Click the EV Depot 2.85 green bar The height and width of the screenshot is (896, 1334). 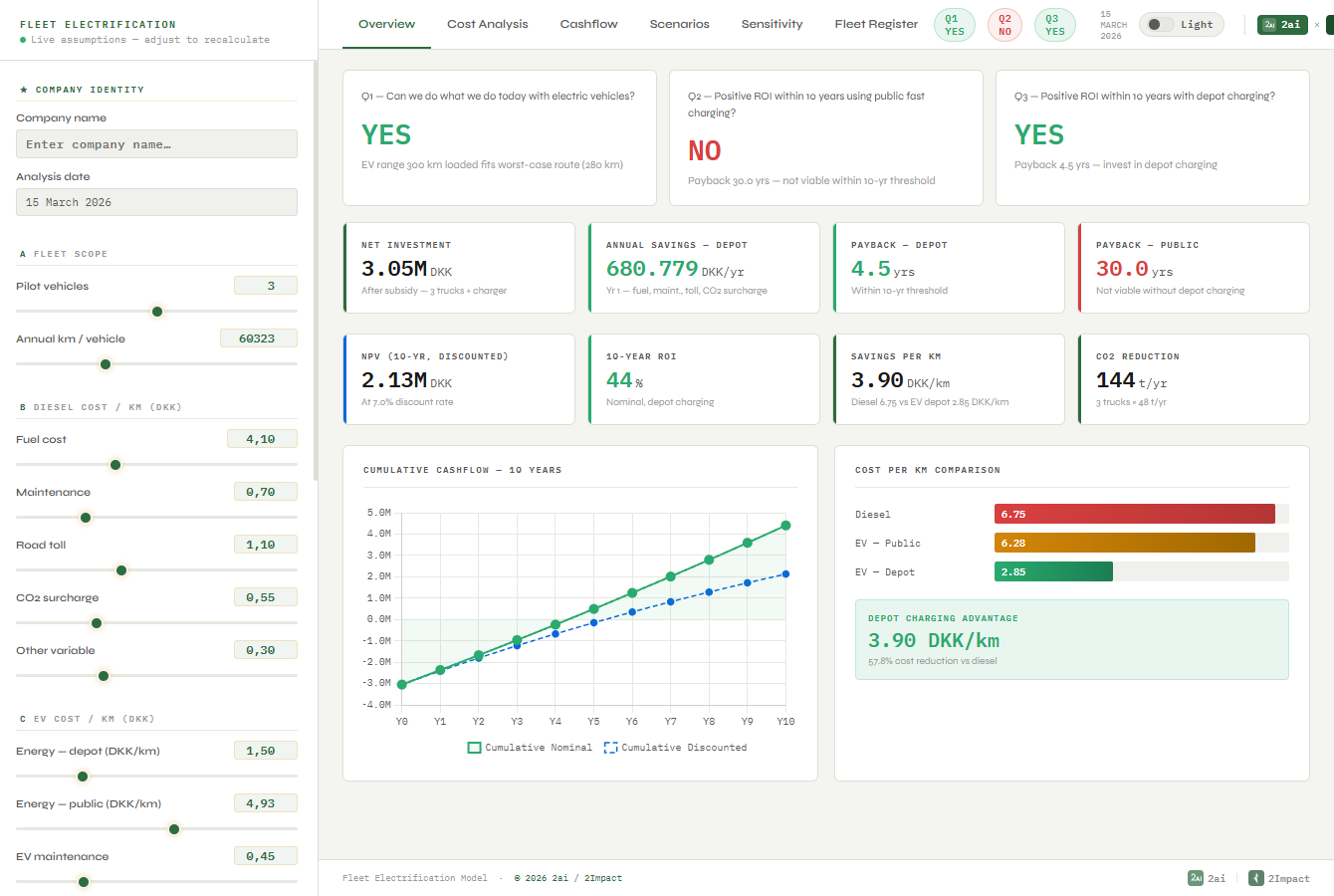(x=1053, y=571)
